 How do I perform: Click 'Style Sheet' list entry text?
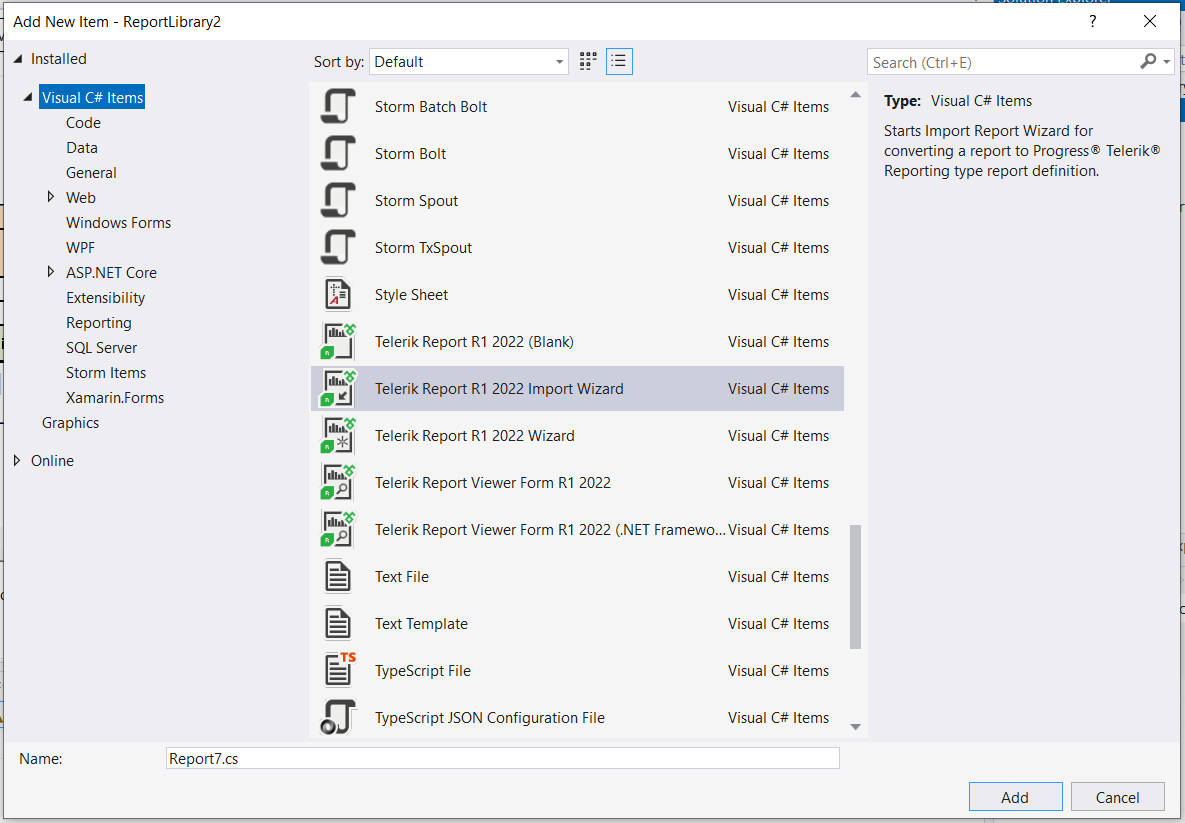(x=411, y=295)
